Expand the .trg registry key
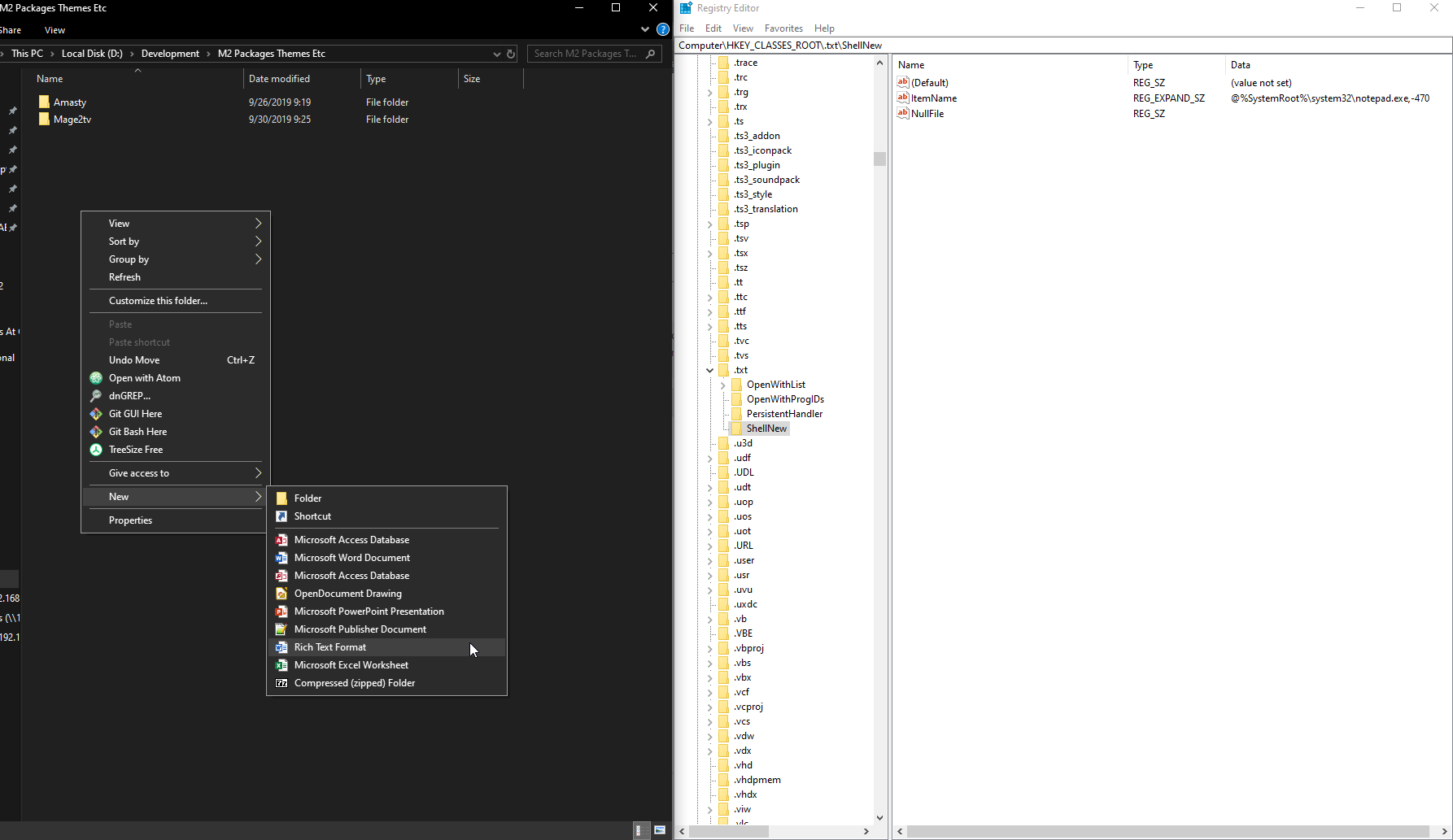Viewport: 1453px width, 840px height. [710, 92]
